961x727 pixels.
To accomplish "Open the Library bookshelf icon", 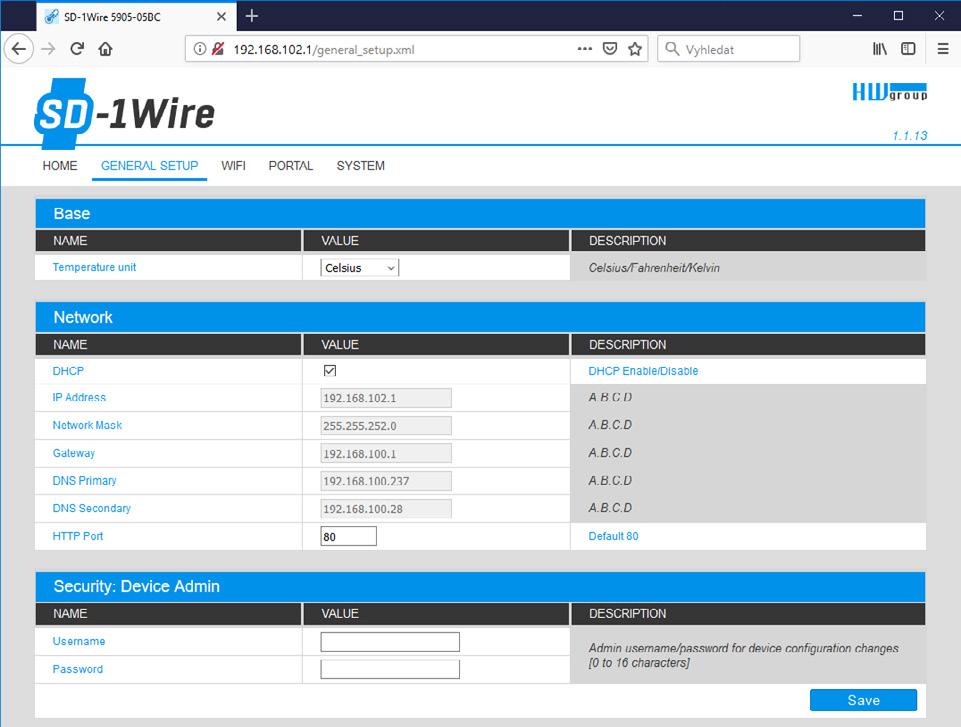I will click(879, 49).
